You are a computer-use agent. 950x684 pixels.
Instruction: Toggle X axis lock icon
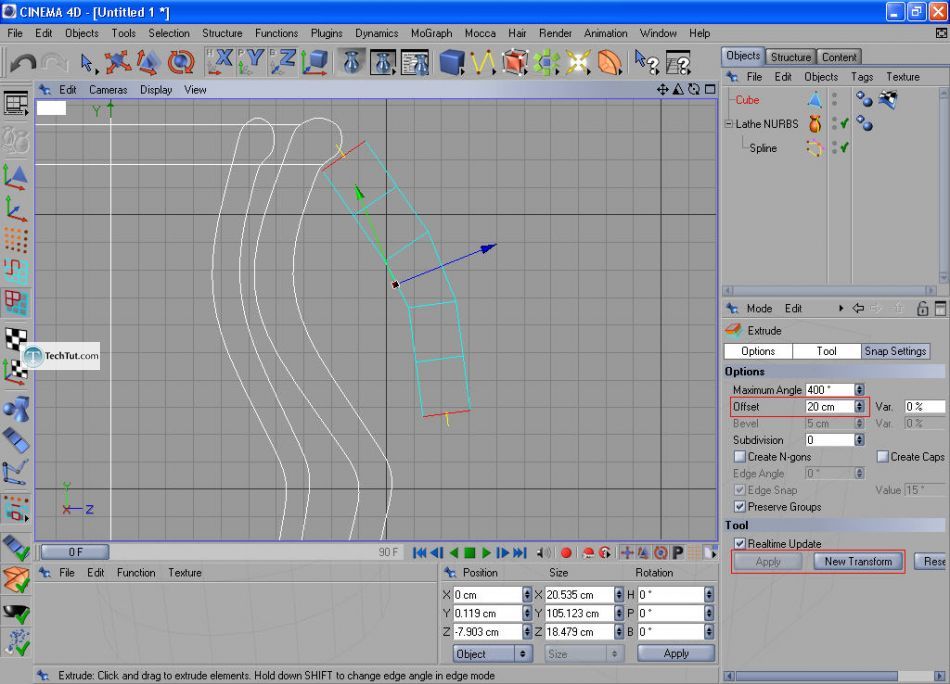click(220, 62)
